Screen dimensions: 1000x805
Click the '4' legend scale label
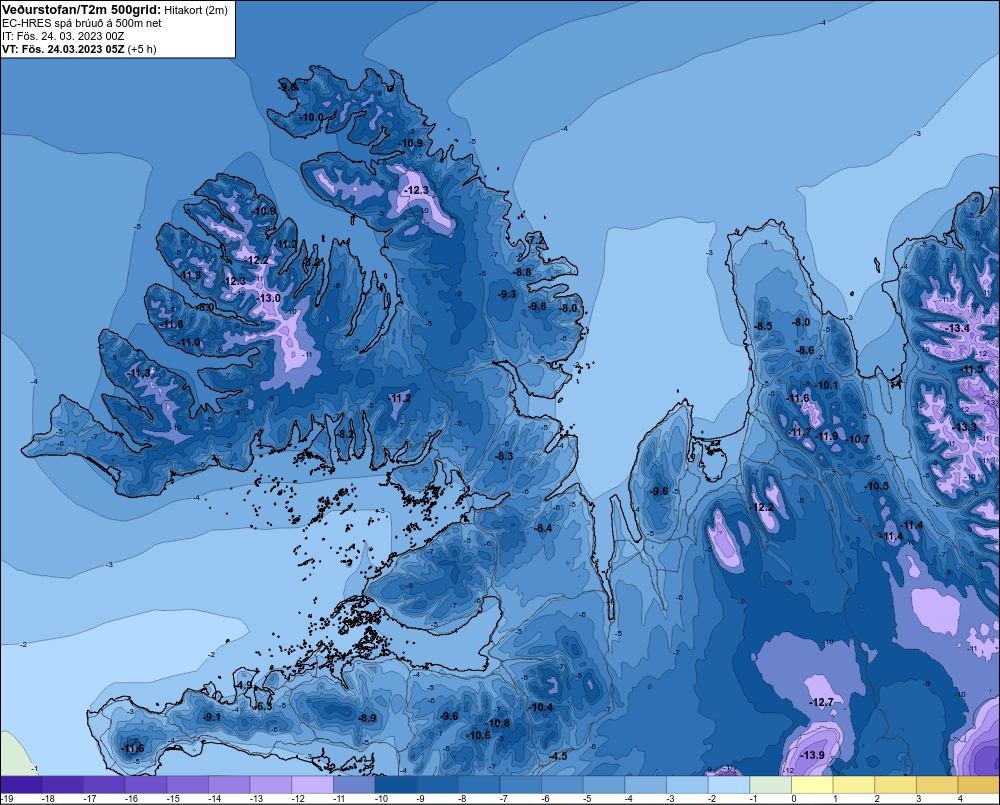pyautogui.click(x=960, y=799)
